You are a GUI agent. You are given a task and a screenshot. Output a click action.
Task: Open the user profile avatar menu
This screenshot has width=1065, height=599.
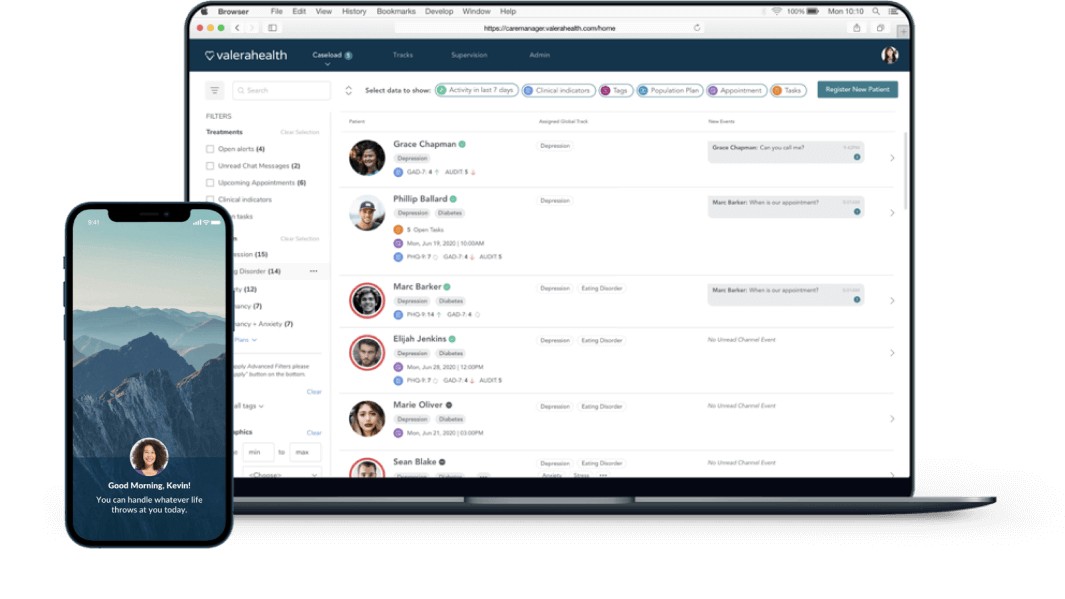tap(889, 56)
